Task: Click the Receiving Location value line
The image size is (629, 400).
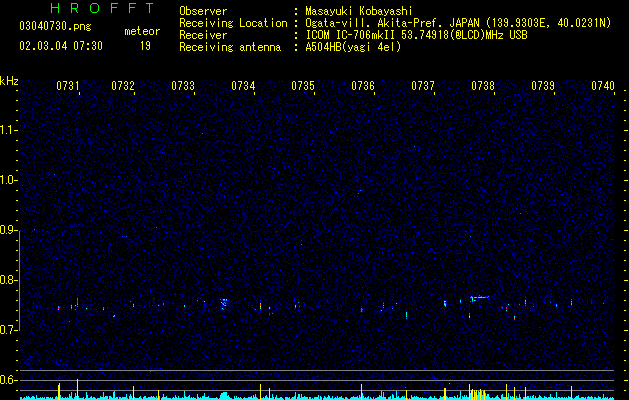Action: [x=458, y=23]
